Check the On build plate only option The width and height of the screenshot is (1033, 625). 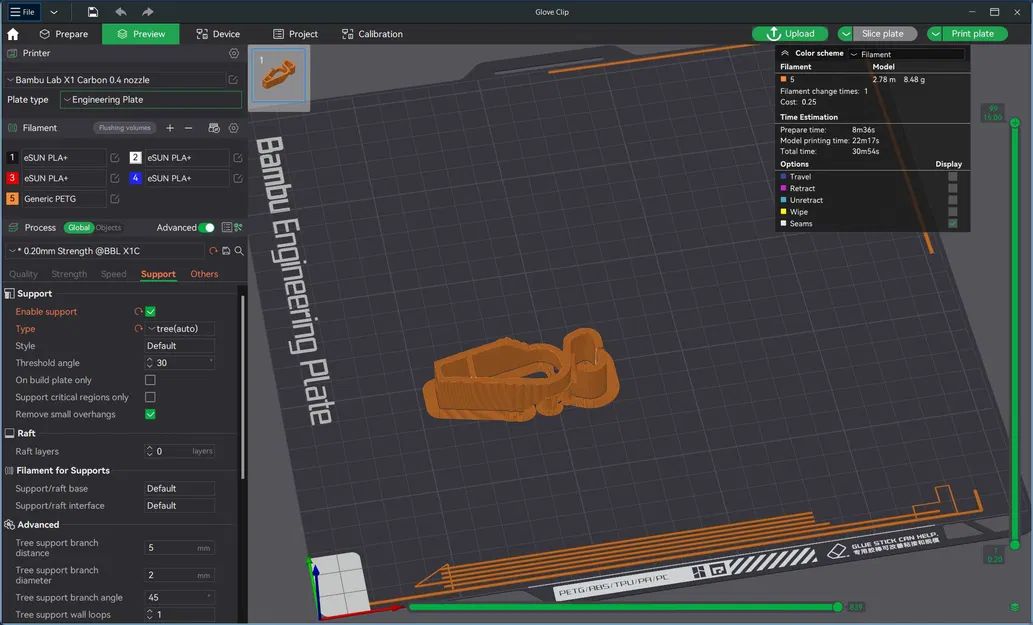pyautogui.click(x=150, y=380)
